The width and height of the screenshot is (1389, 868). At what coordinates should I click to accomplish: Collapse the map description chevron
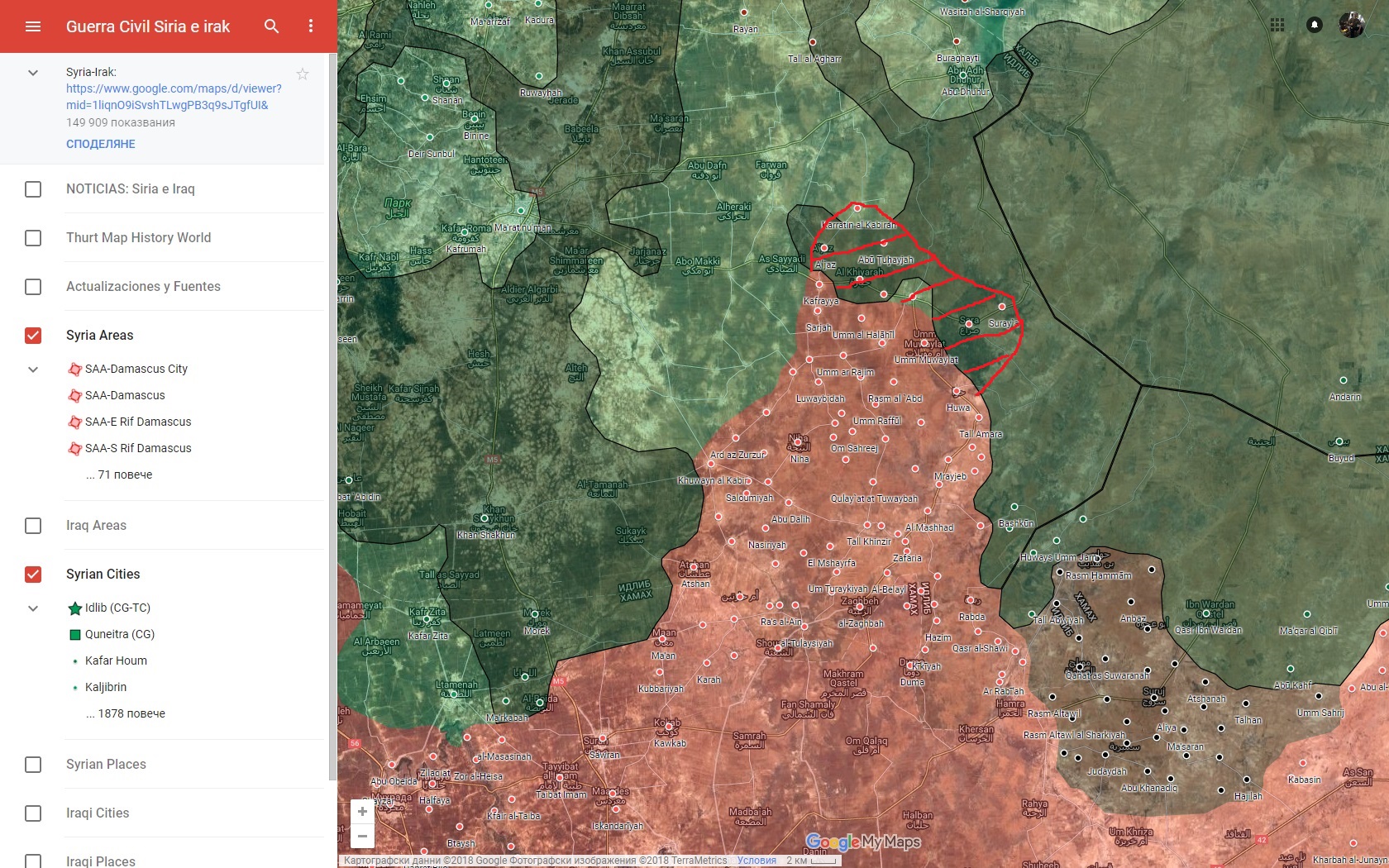[33, 73]
